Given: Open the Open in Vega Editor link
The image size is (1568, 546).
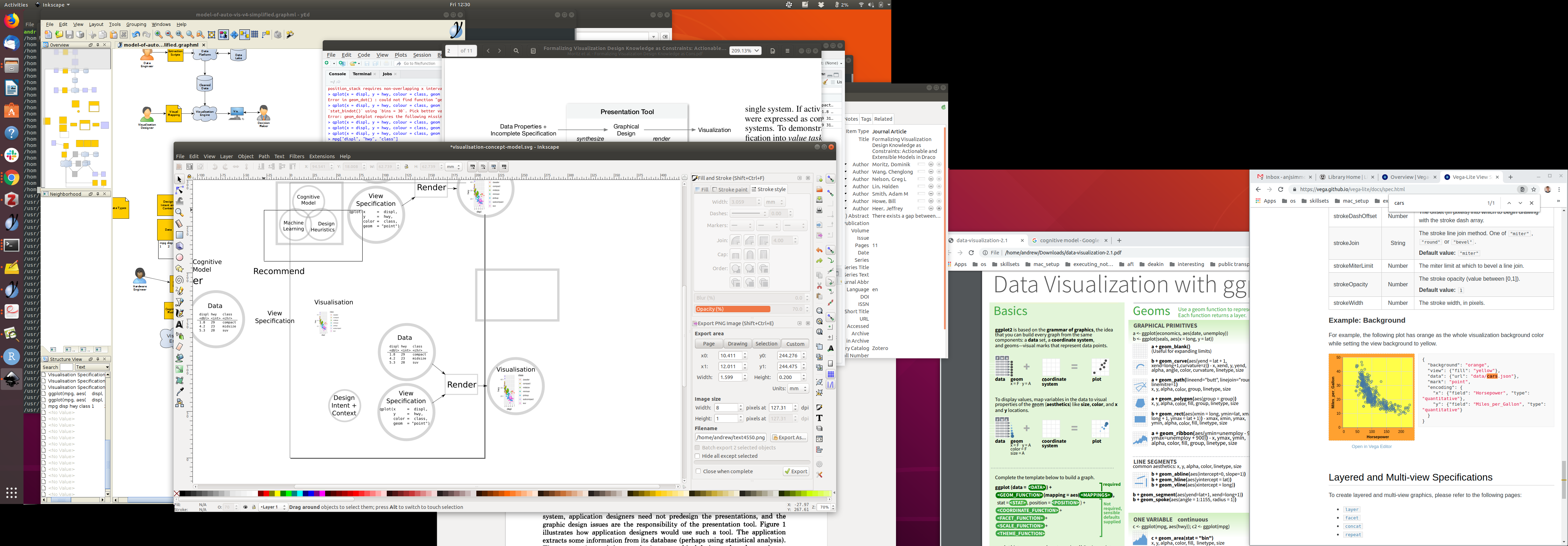Looking at the screenshot, I should coord(1371,447).
